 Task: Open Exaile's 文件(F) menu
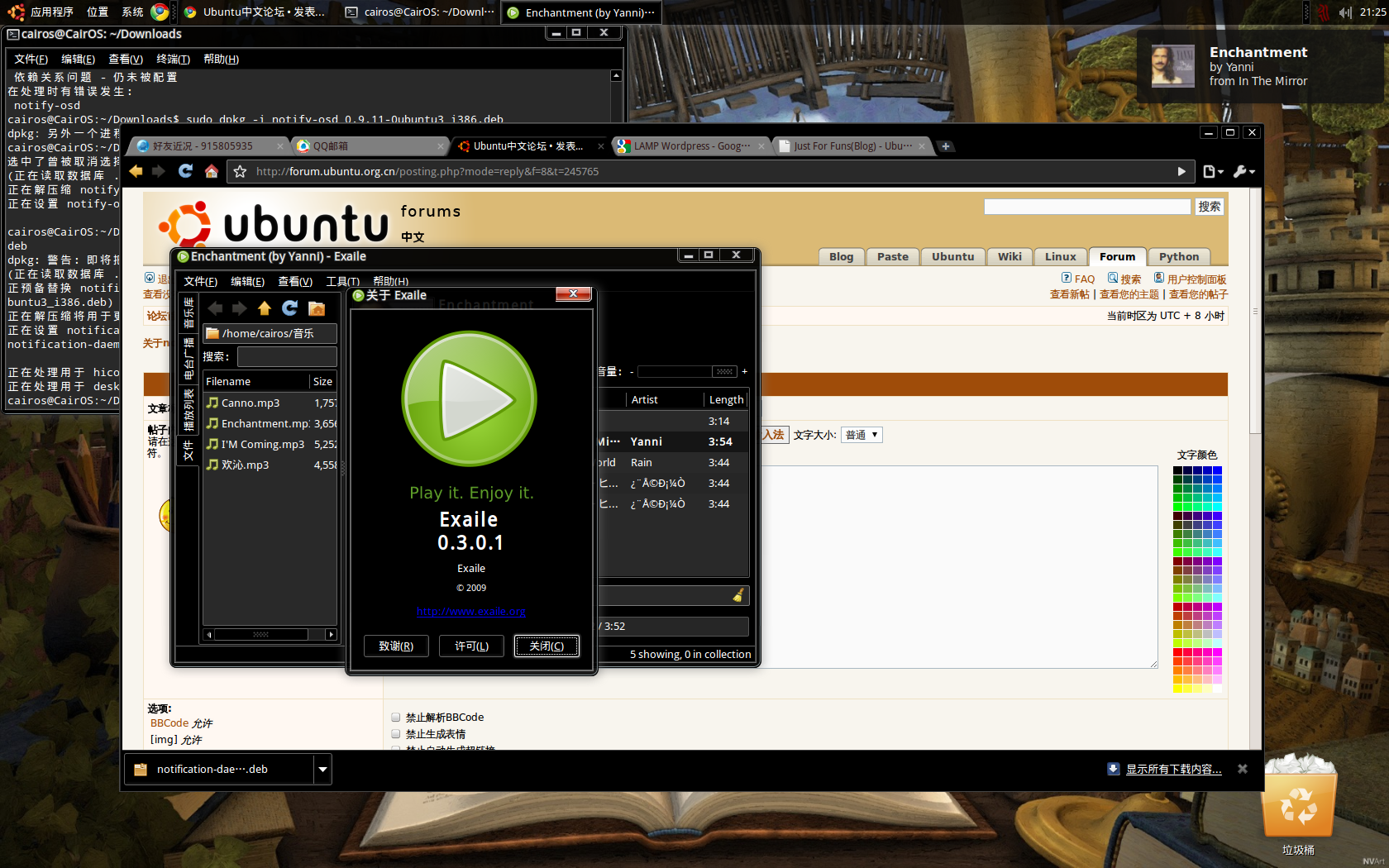click(200, 281)
